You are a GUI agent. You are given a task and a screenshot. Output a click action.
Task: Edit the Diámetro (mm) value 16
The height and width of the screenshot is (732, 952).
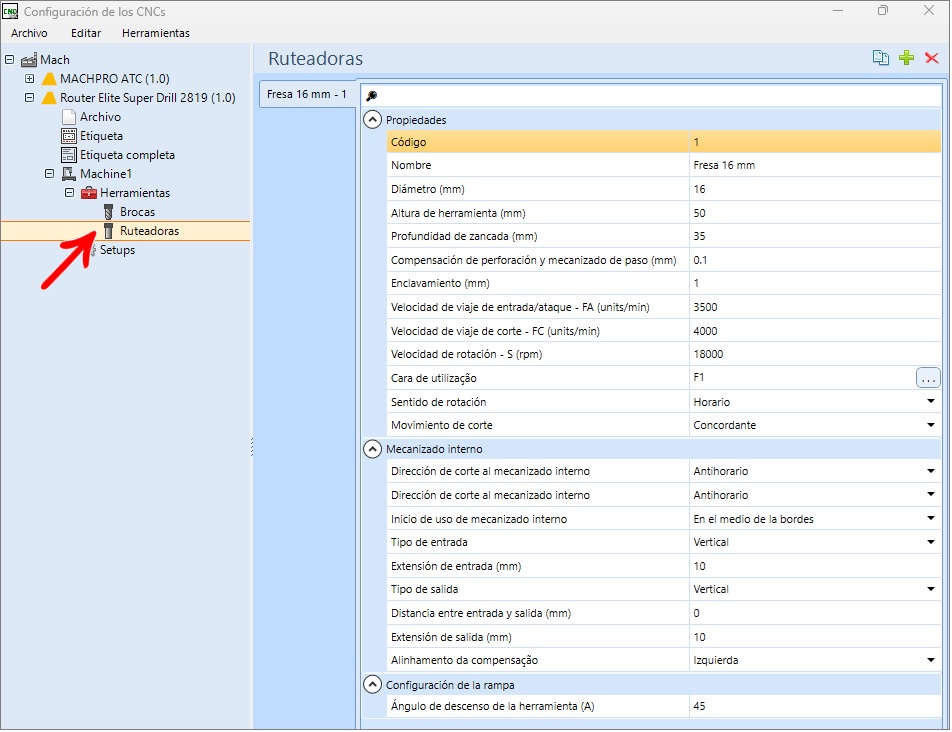[815, 189]
